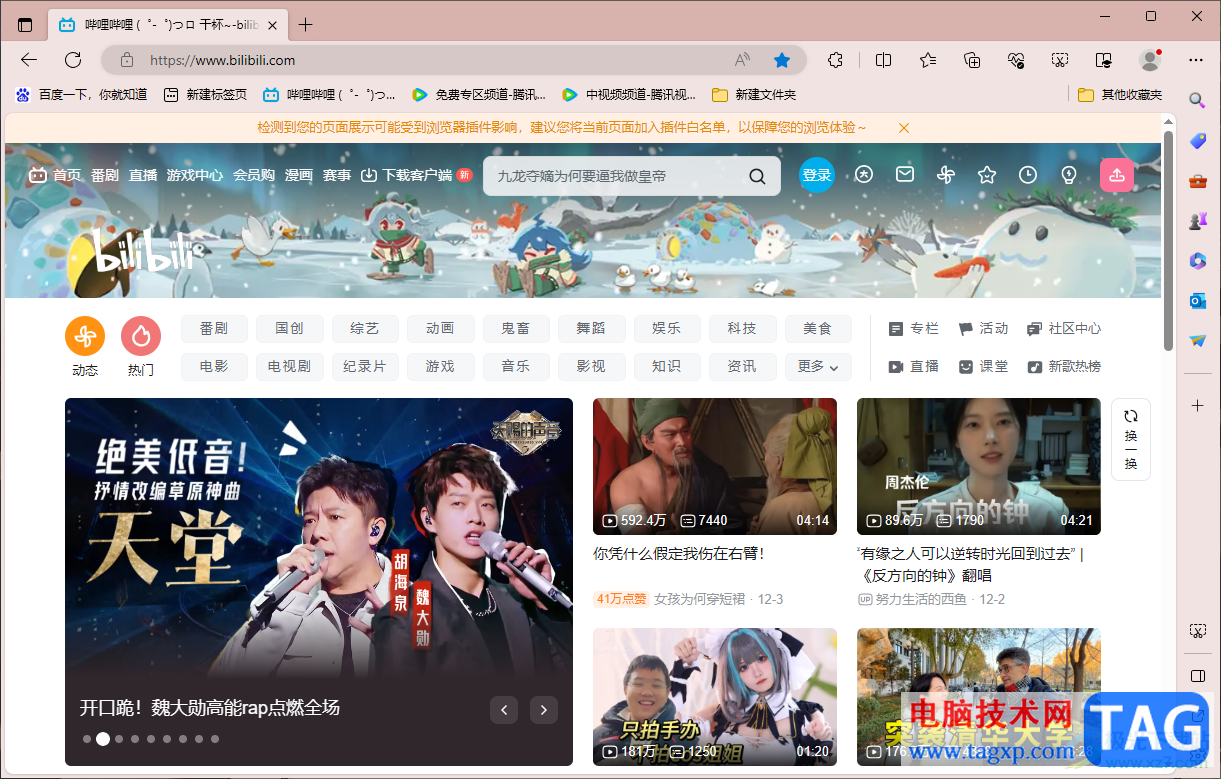The width and height of the screenshot is (1221, 779).
Task: Dismiss the orange plugin warning banner
Action: pos(904,128)
